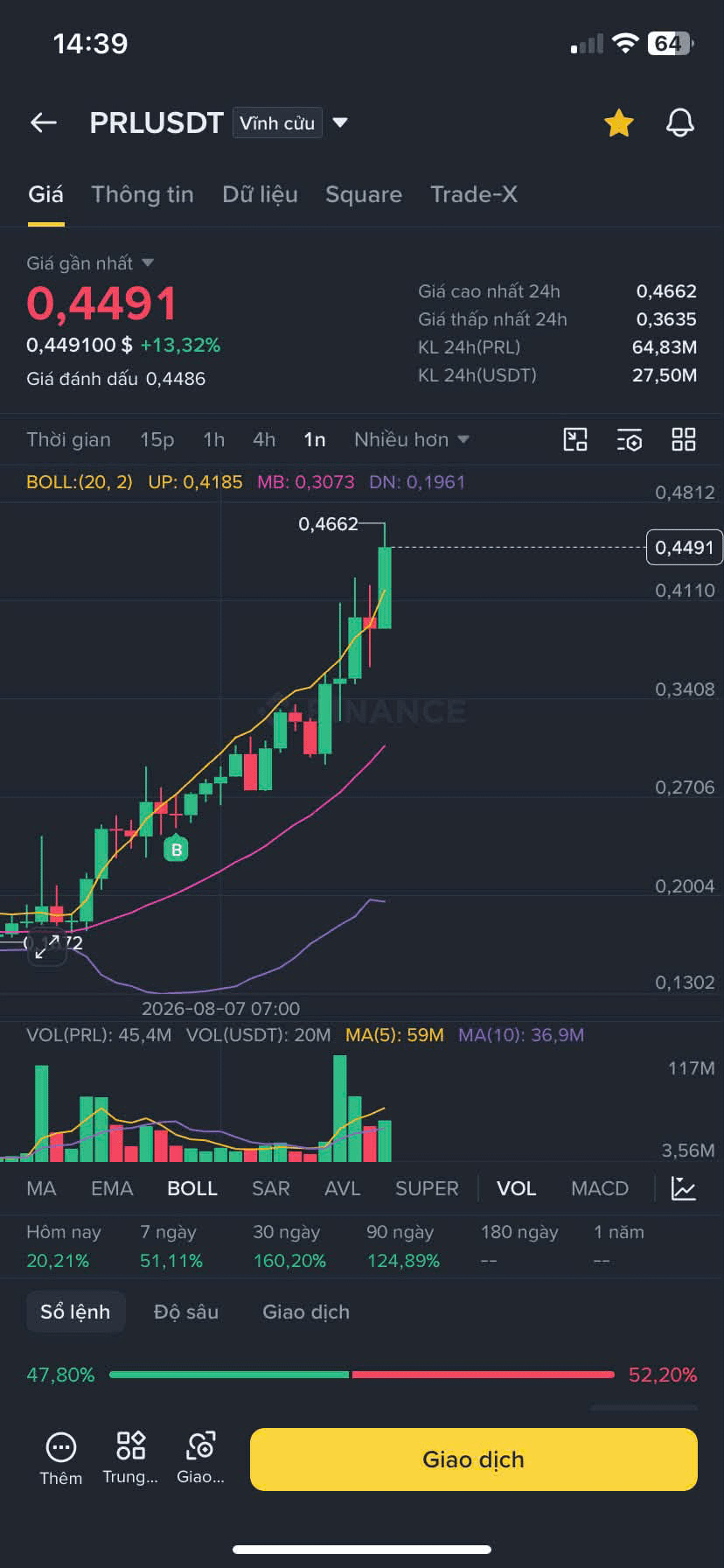Switch to the Giao dịch trades tab
The image size is (724, 1568).
(306, 1312)
